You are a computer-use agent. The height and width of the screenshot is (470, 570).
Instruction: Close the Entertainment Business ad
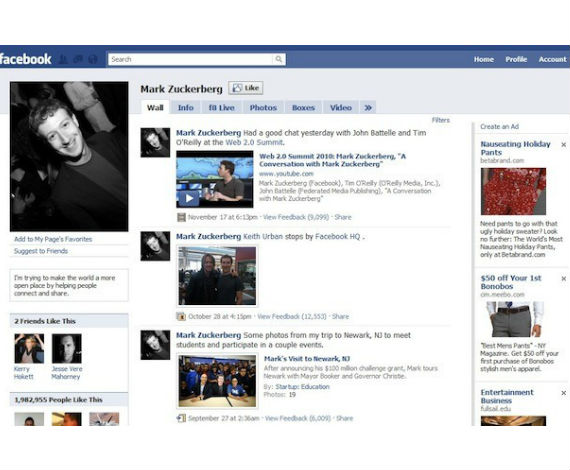click(x=564, y=393)
